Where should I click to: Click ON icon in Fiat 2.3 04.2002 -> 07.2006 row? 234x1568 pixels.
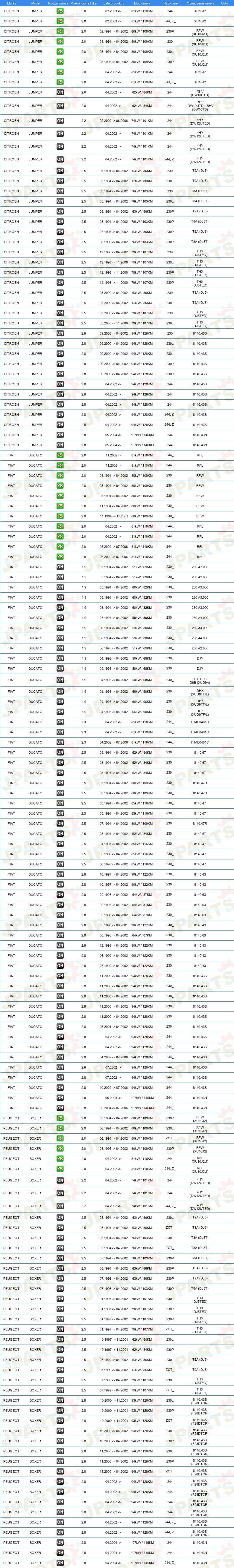60,743
